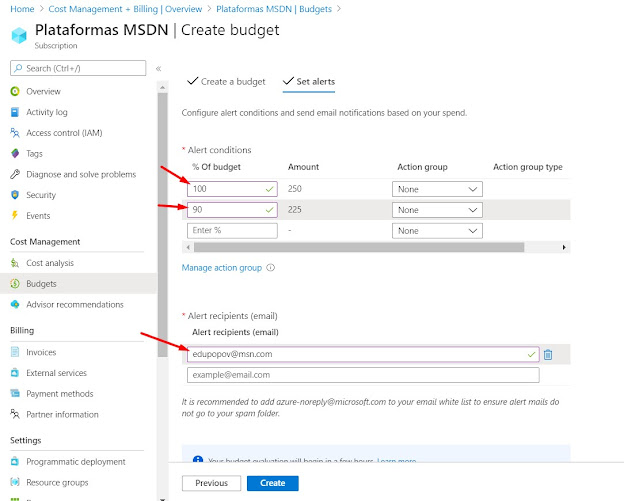
Task: Click Partner information icon
Action: point(15,414)
